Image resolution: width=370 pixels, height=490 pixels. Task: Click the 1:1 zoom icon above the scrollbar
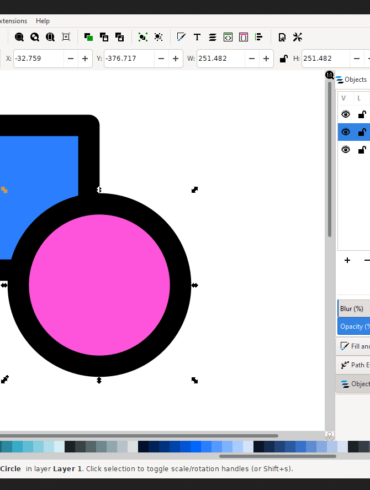329,75
